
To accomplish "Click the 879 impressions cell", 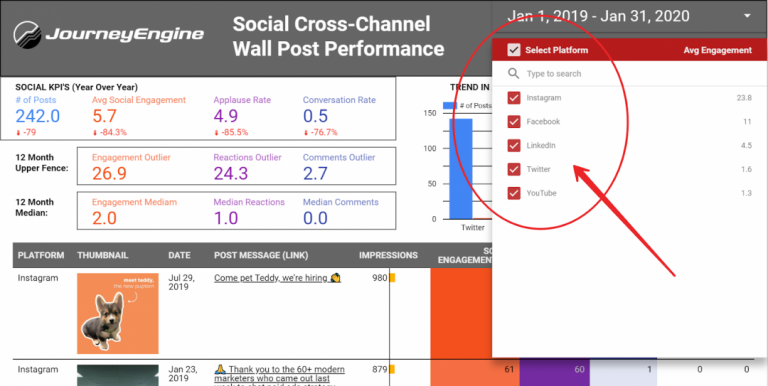I will pos(380,369).
